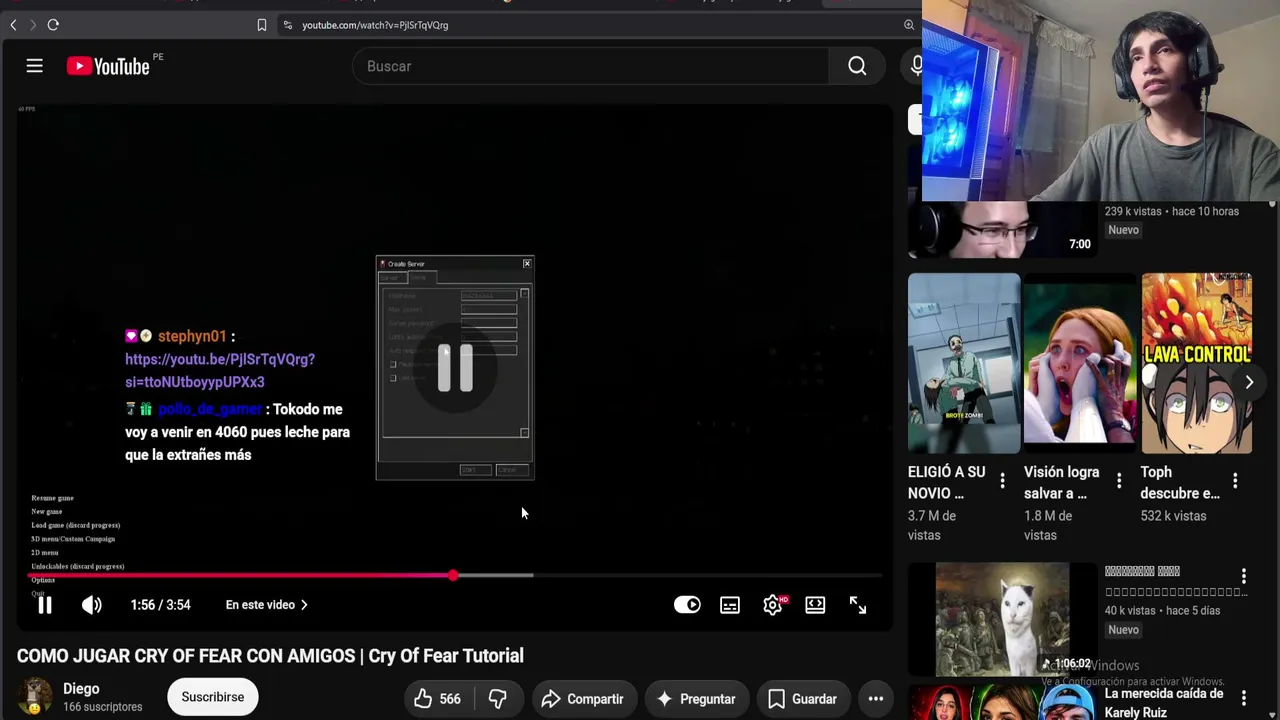Show next shorts with the right arrow
This screenshot has height=720, width=1280.
click(x=1249, y=382)
